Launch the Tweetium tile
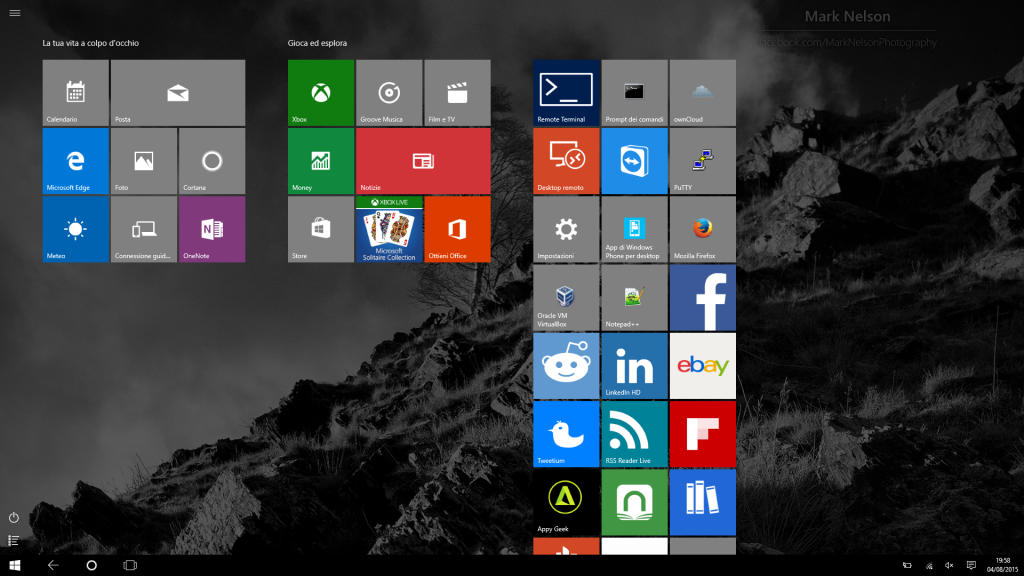The image size is (1024, 576). point(566,434)
